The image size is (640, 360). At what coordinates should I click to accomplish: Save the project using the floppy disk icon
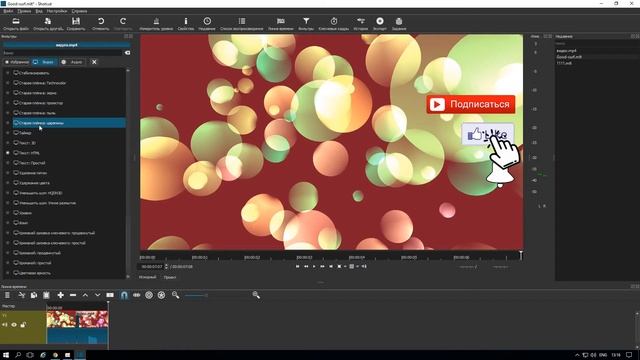tap(76, 21)
